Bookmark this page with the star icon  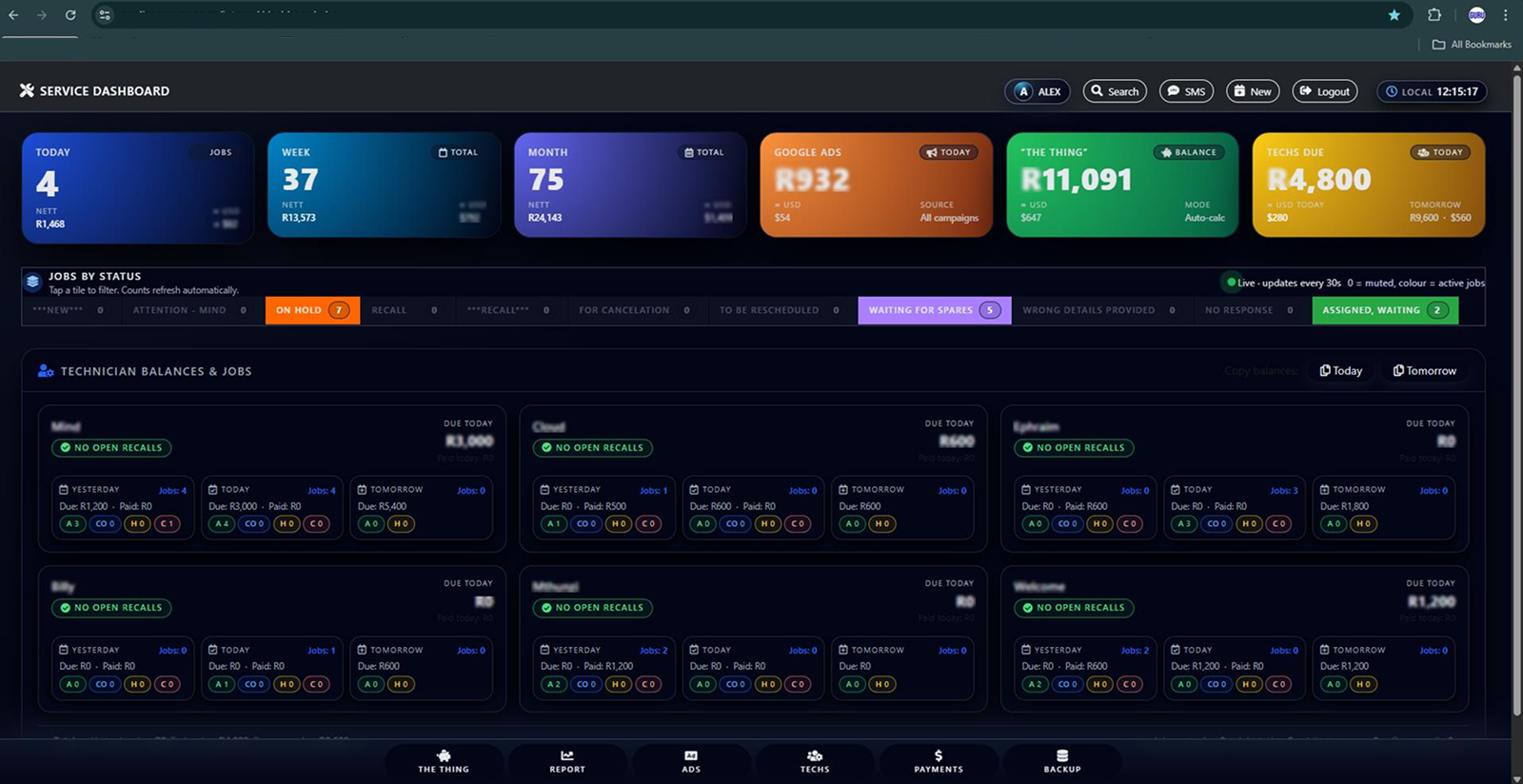pos(1394,14)
